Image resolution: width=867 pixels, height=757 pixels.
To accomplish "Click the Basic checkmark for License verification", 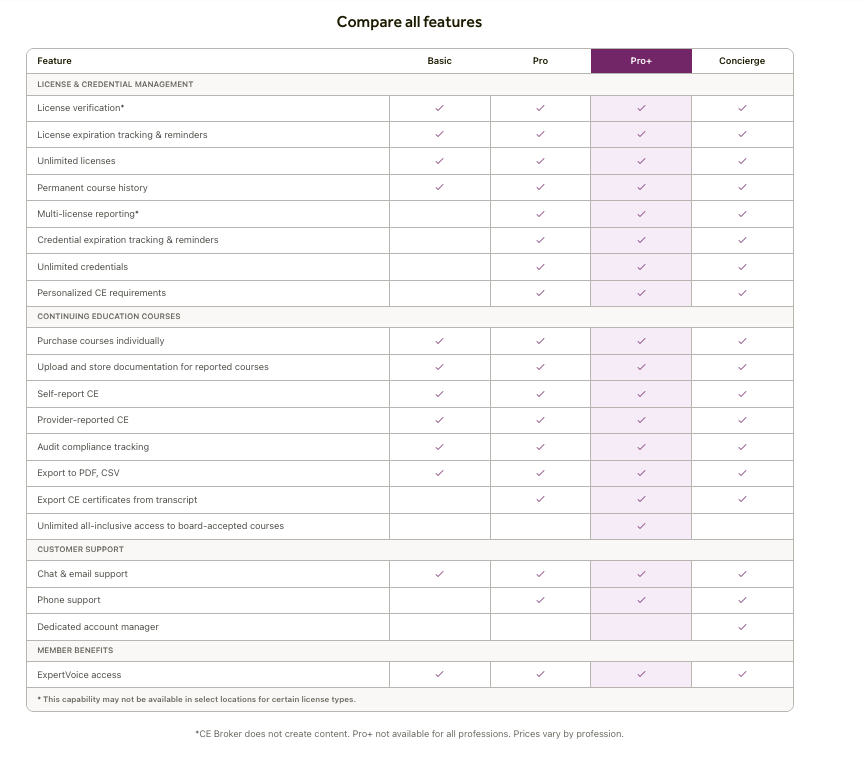I will click(439, 108).
